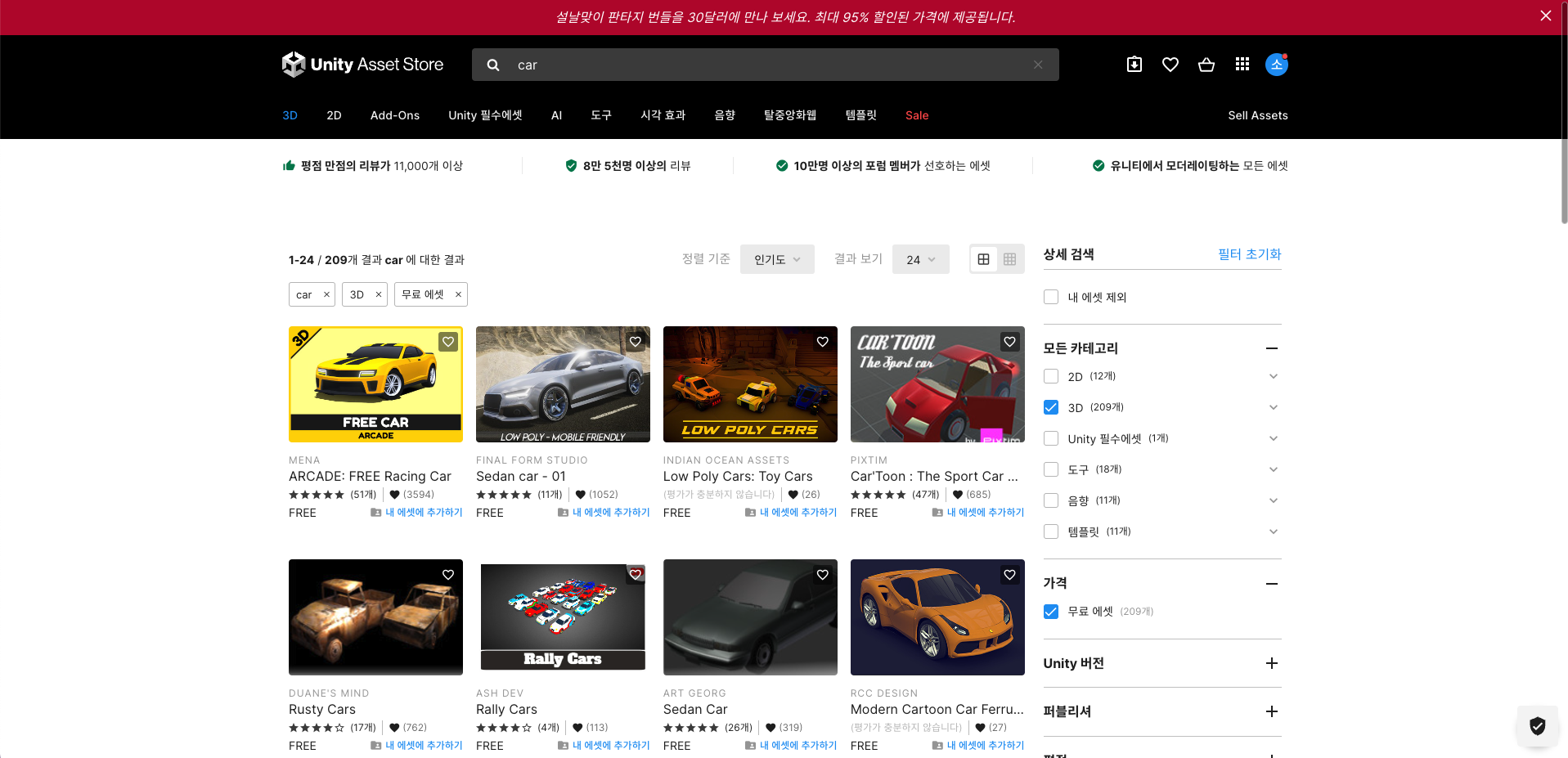Close the red promotional banner
Screen dimensions: 1568x758
tap(1546, 16)
